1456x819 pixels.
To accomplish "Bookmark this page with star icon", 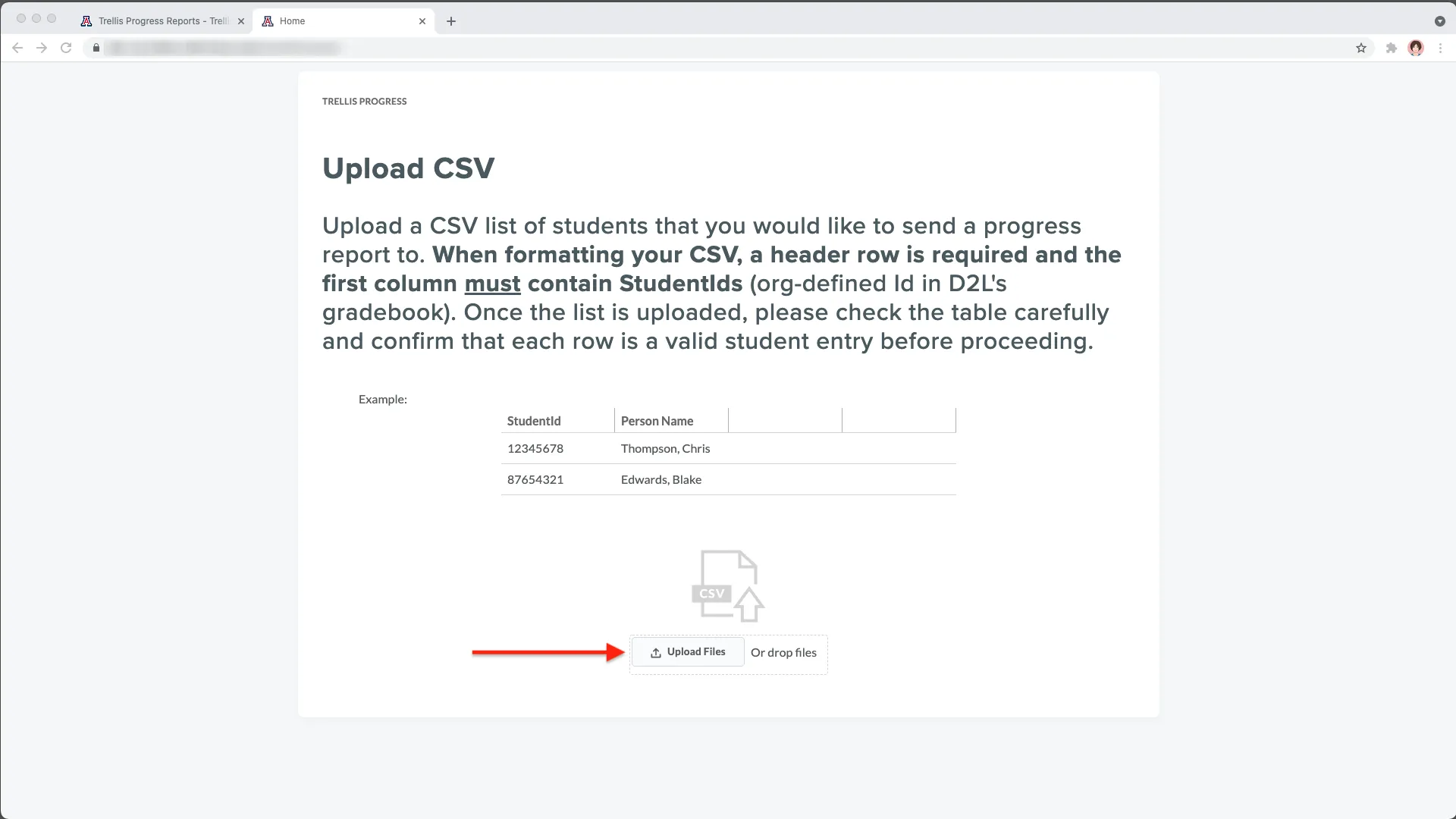I will point(1361,48).
